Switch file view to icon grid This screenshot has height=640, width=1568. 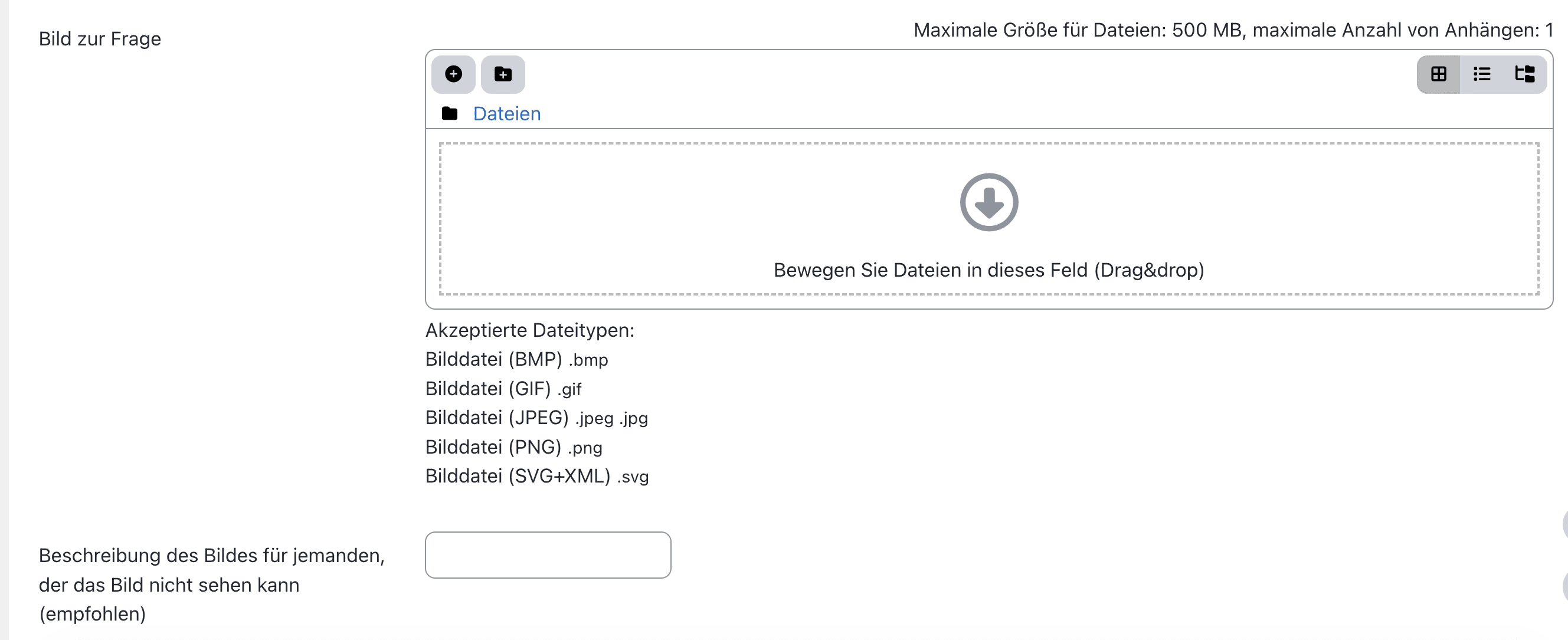click(x=1438, y=74)
